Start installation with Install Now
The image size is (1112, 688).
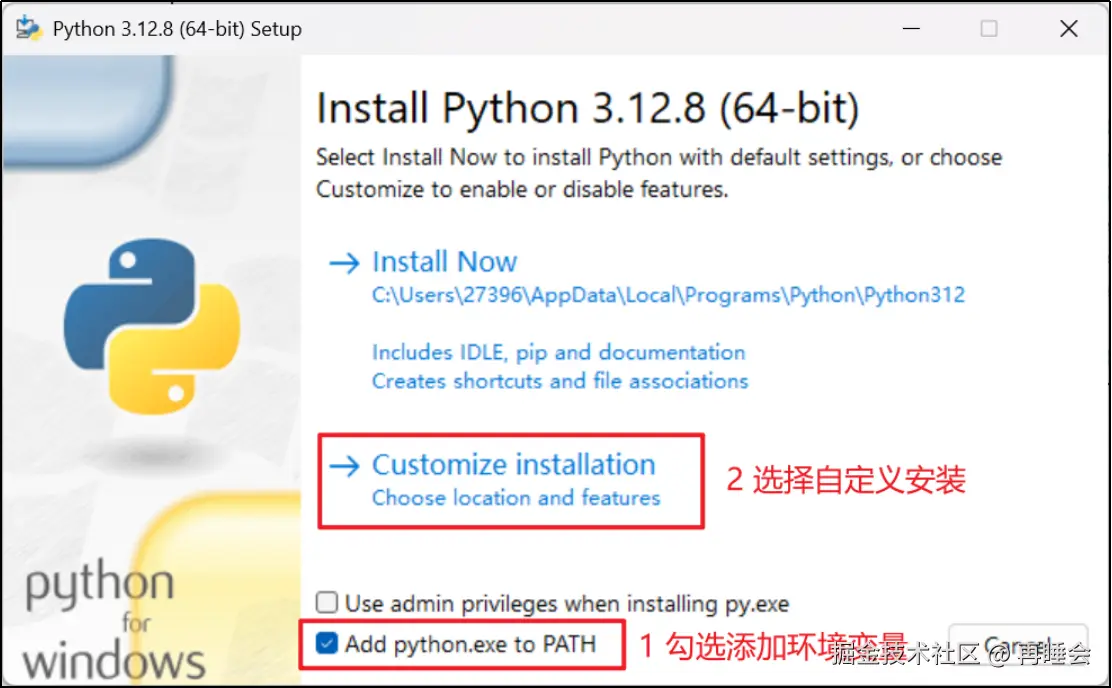[445, 262]
